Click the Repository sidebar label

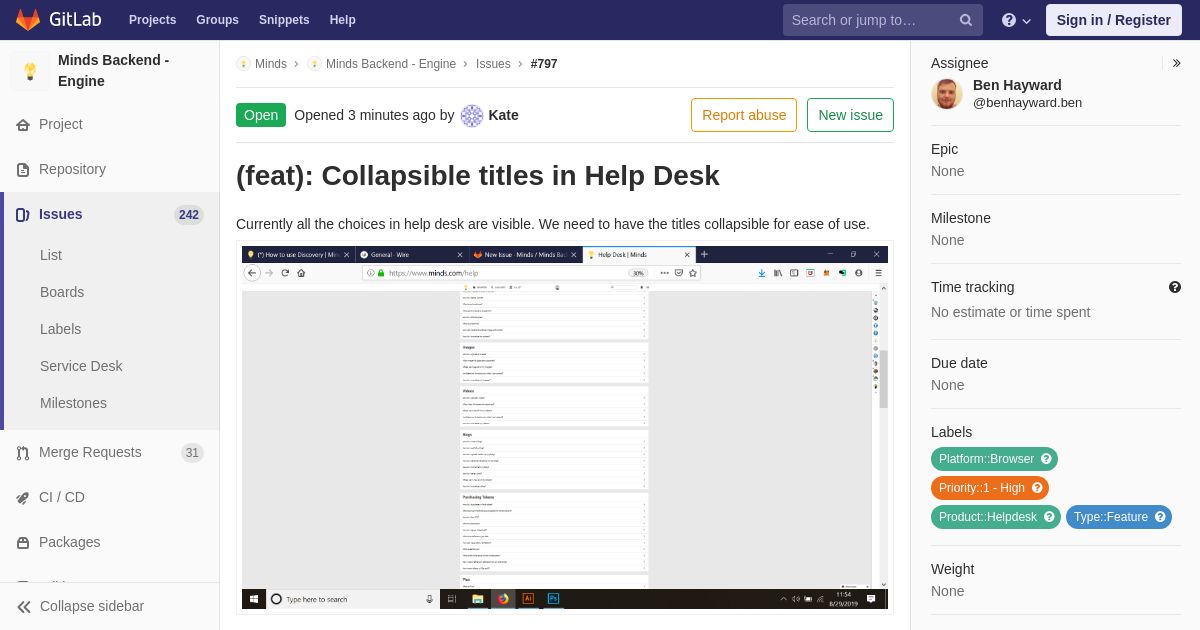(x=72, y=169)
